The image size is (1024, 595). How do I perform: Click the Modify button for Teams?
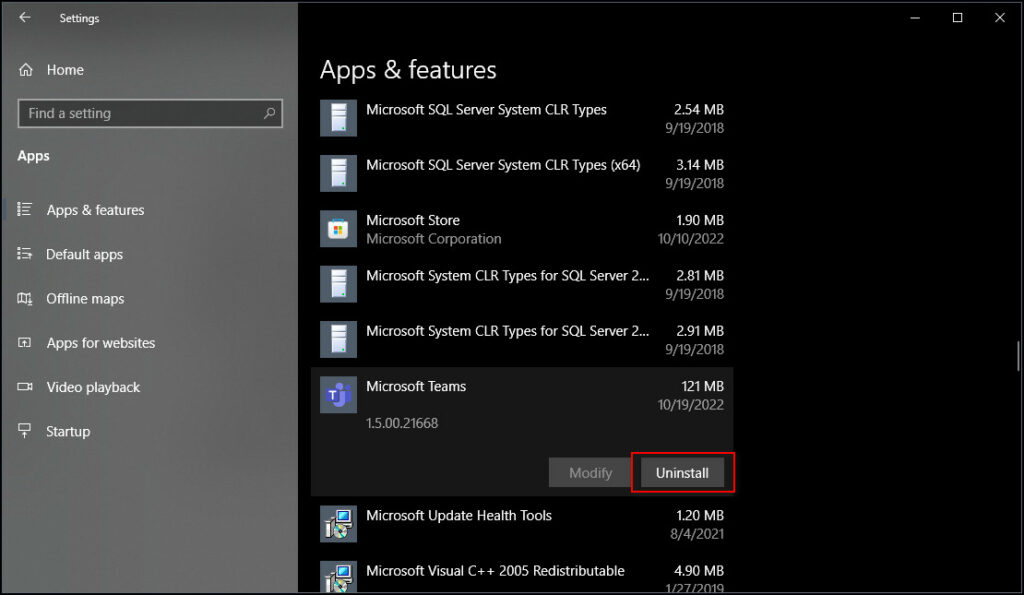(x=590, y=473)
